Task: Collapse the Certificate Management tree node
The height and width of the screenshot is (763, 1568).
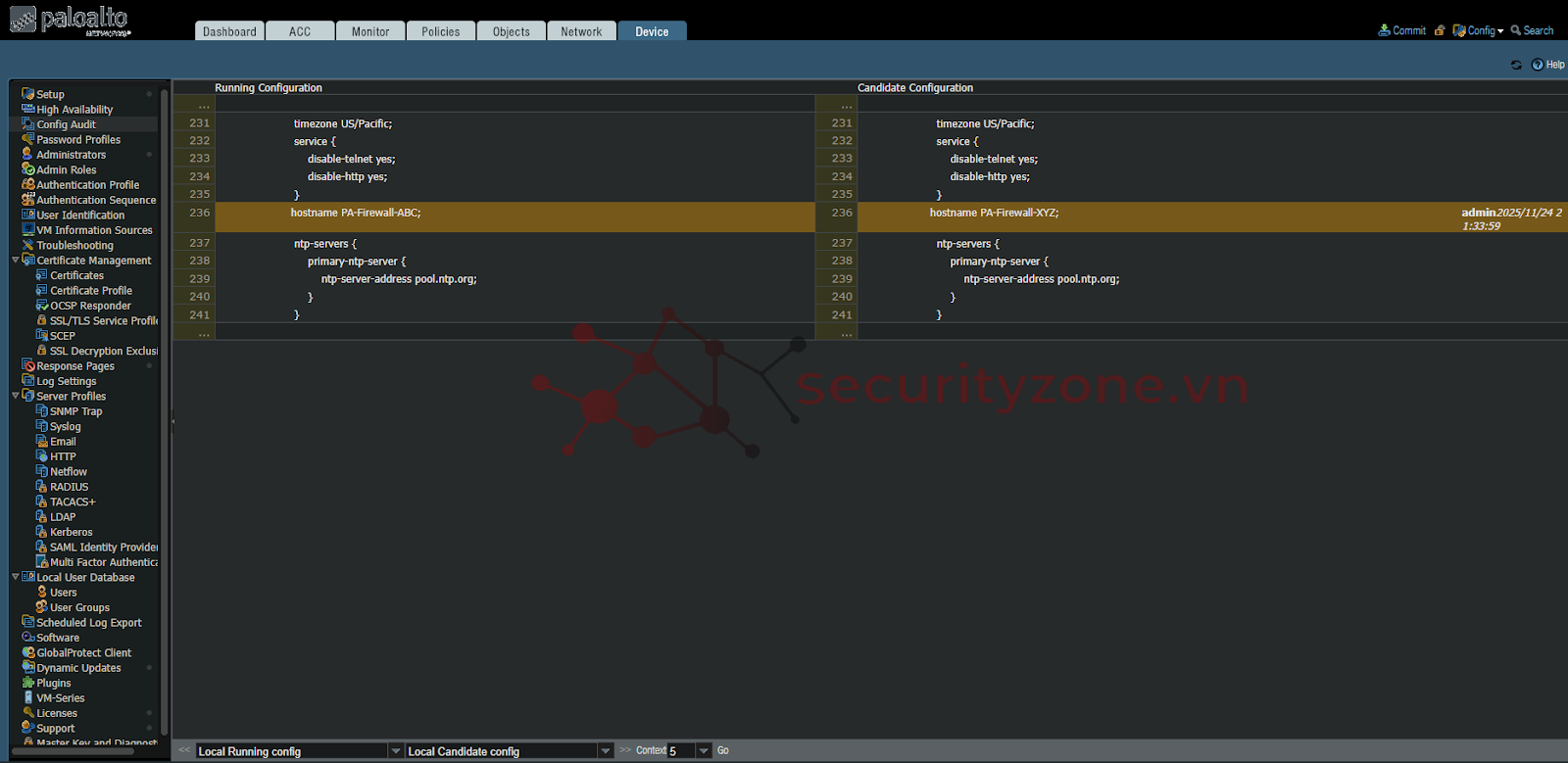Action: (16, 261)
